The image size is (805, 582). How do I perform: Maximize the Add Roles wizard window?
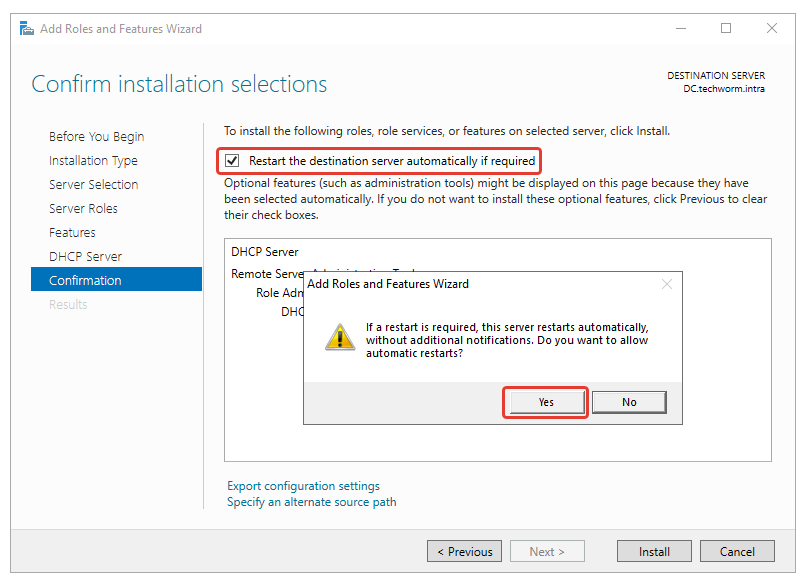tap(726, 29)
